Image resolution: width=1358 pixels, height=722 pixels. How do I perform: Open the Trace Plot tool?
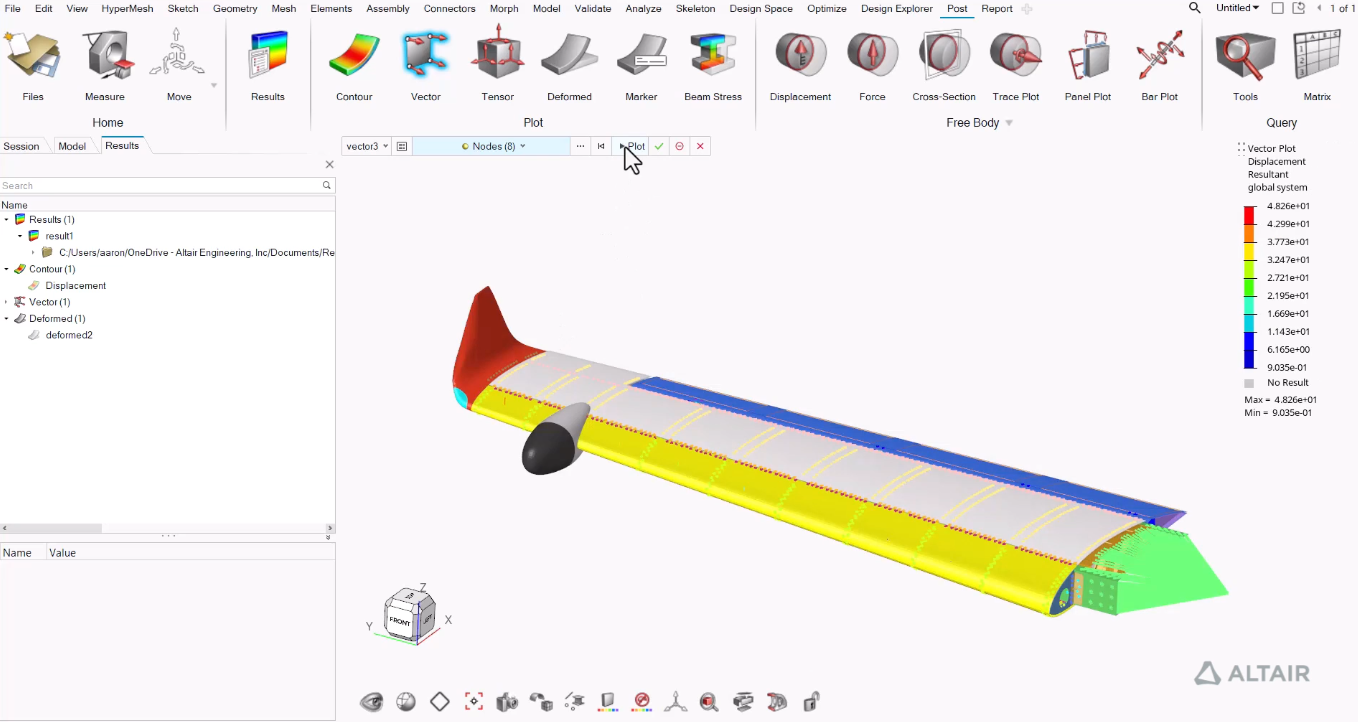(x=1015, y=56)
